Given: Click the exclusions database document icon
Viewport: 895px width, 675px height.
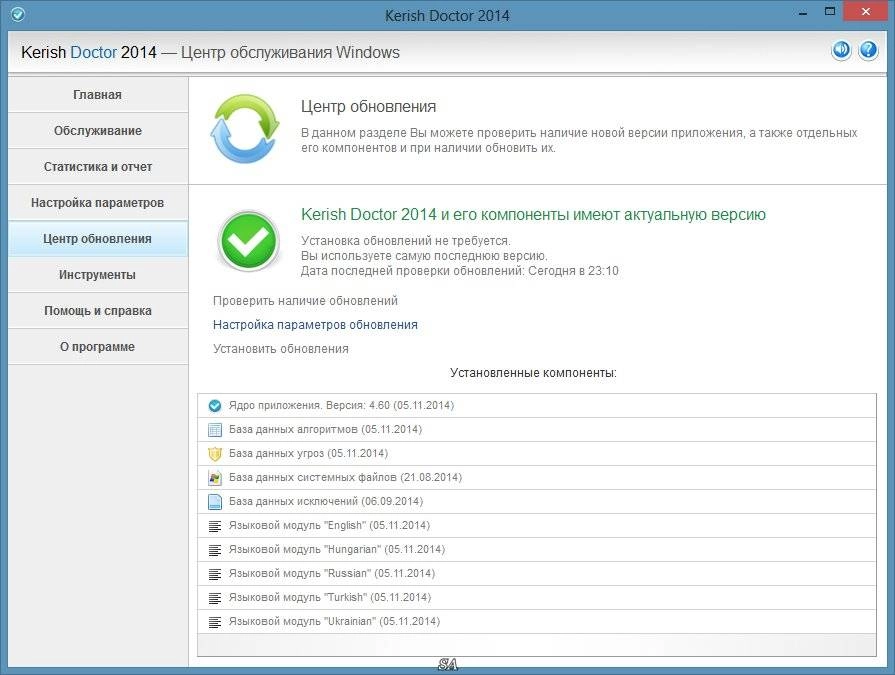Looking at the screenshot, I should pos(215,502).
